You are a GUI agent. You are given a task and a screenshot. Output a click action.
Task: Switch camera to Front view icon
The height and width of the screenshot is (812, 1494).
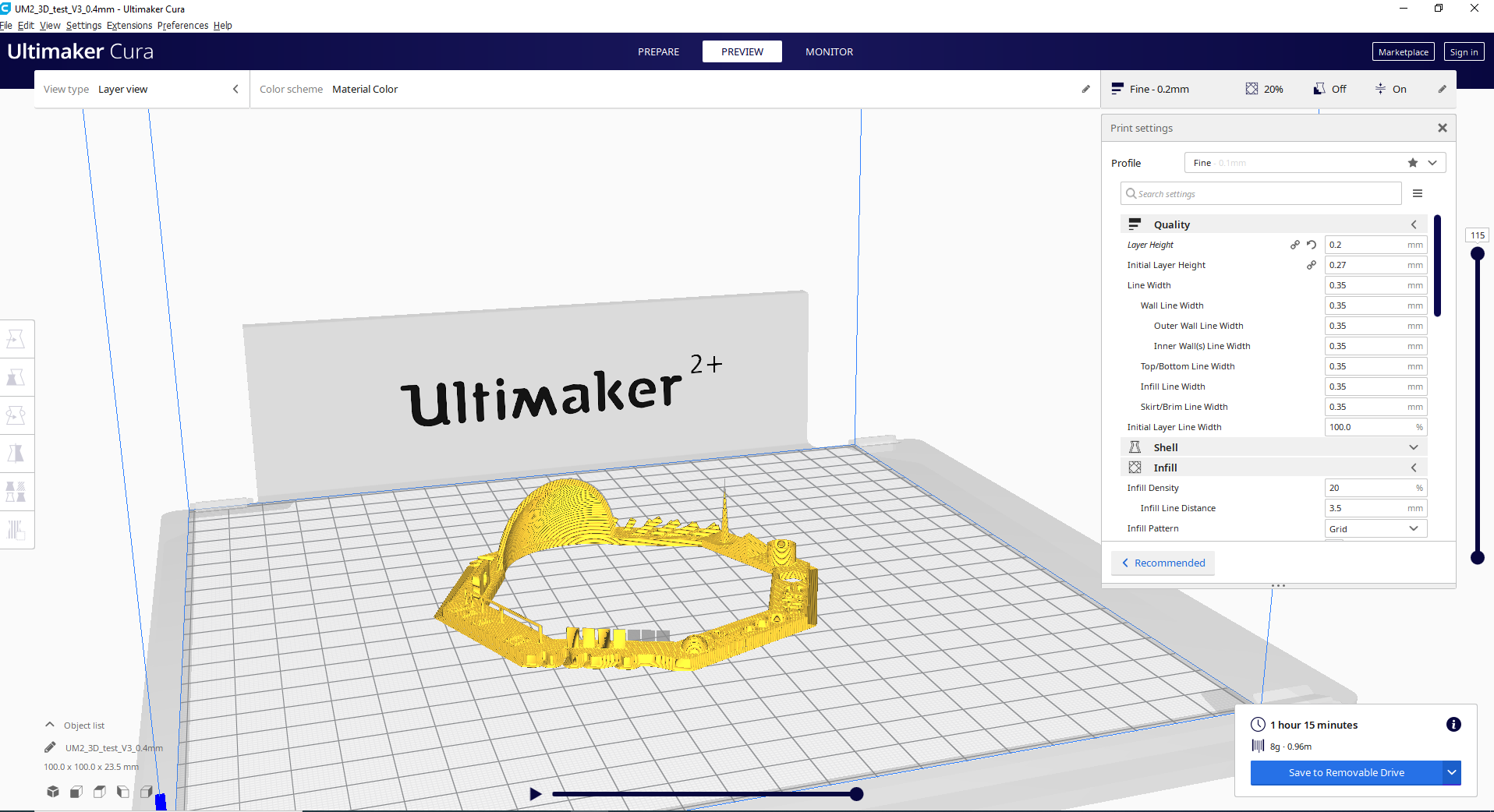[76, 792]
